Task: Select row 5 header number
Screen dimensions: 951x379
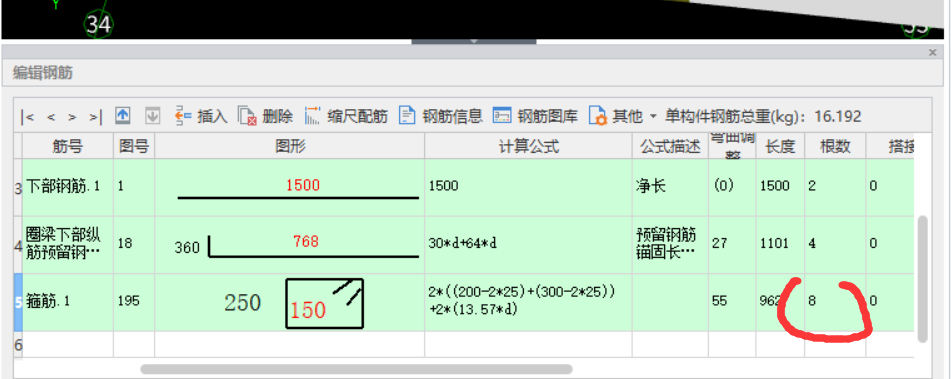Action: [18, 303]
